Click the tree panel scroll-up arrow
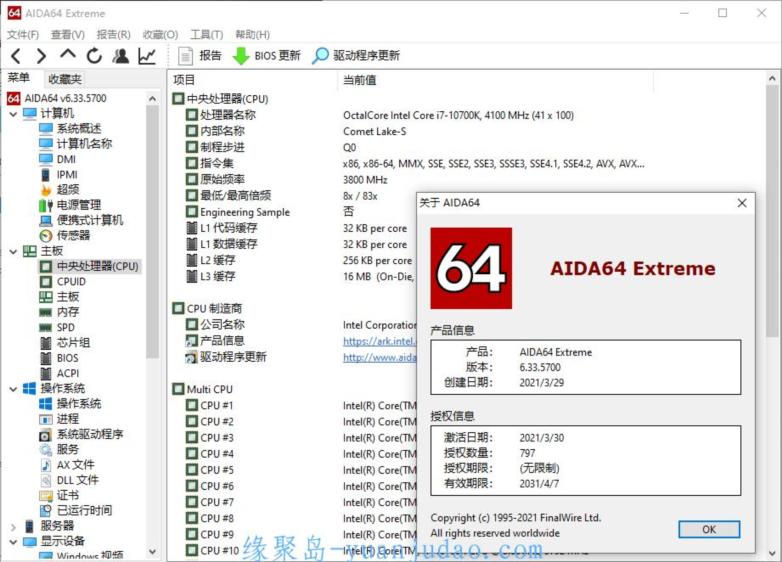The height and width of the screenshot is (562, 782). tap(153, 99)
